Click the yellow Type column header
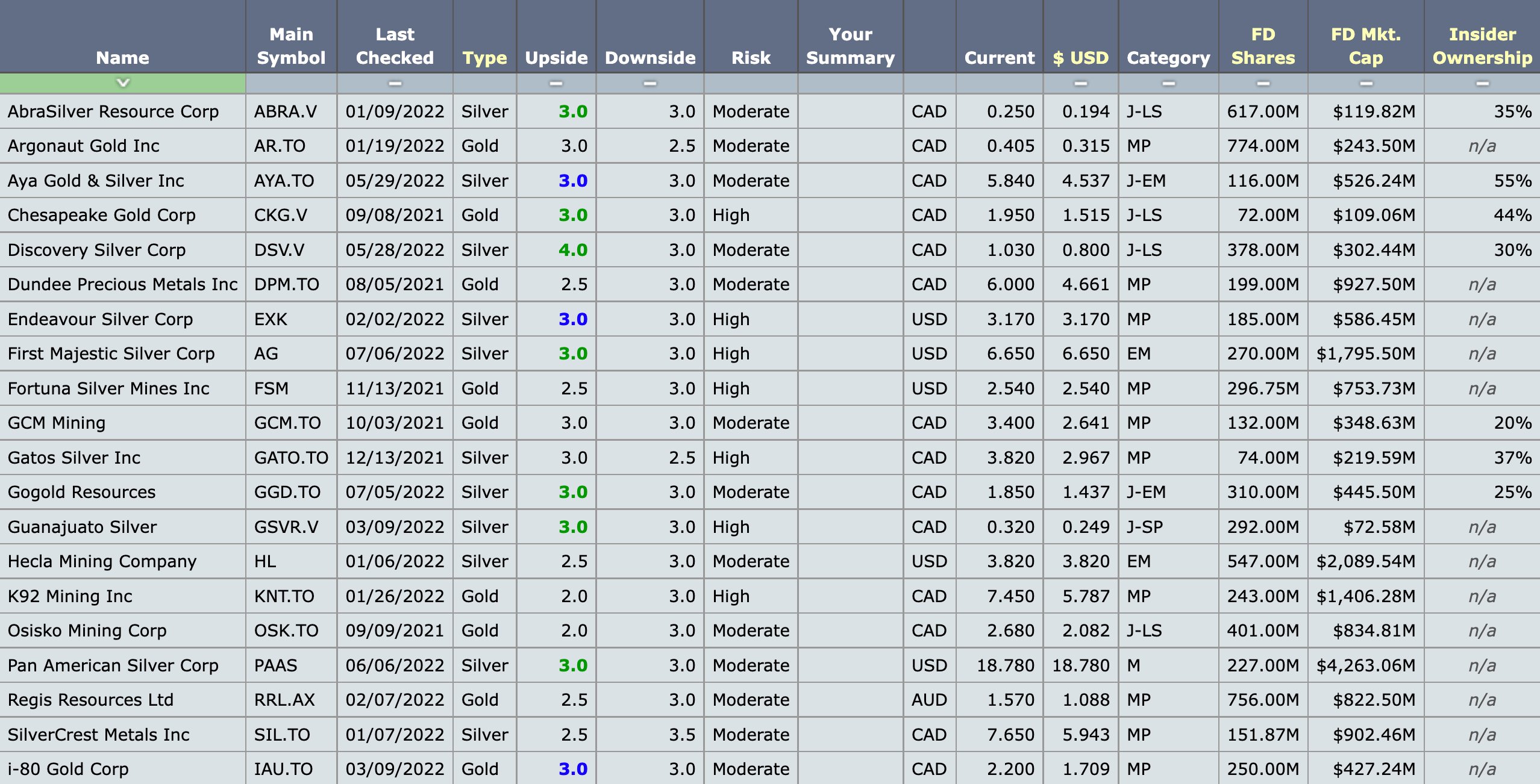This screenshot has height=784, width=1540. pyautogui.click(x=484, y=58)
